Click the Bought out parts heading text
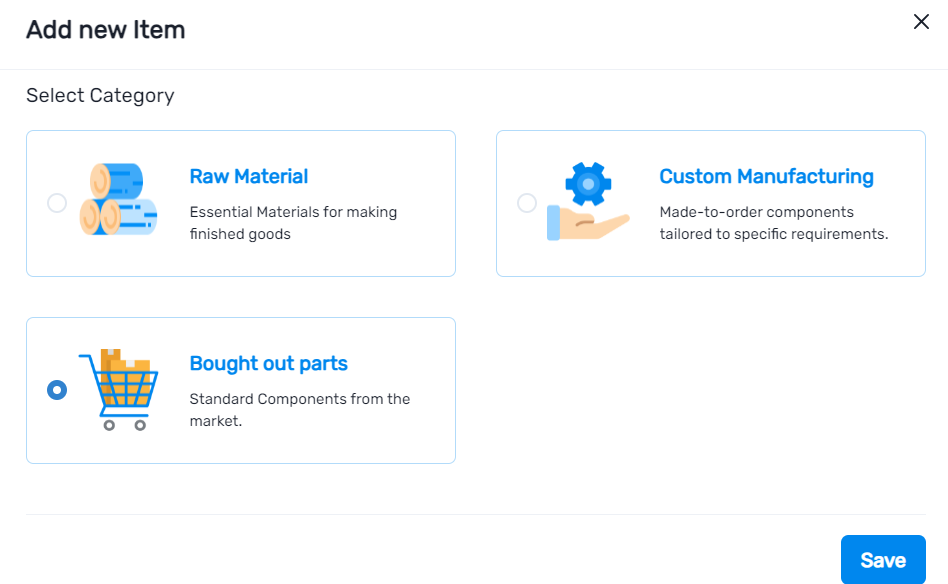Image resolution: width=948 pixels, height=584 pixels. pyautogui.click(x=268, y=363)
